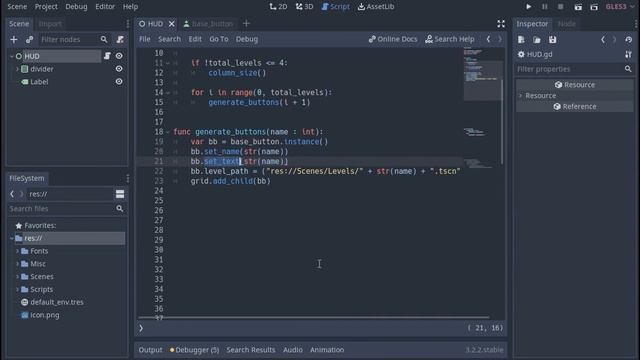Click the horizontal scrollbar of code editor
Image resolution: width=640 pixels, height=360 pixels.
[313, 317]
